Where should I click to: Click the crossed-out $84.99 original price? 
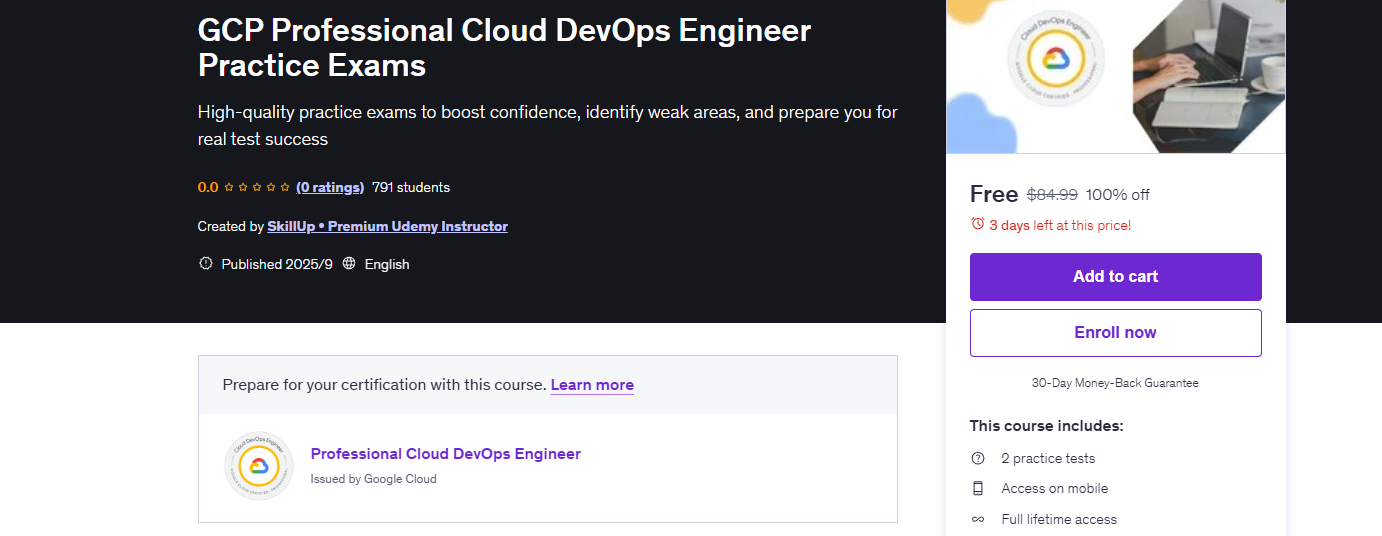click(1052, 195)
